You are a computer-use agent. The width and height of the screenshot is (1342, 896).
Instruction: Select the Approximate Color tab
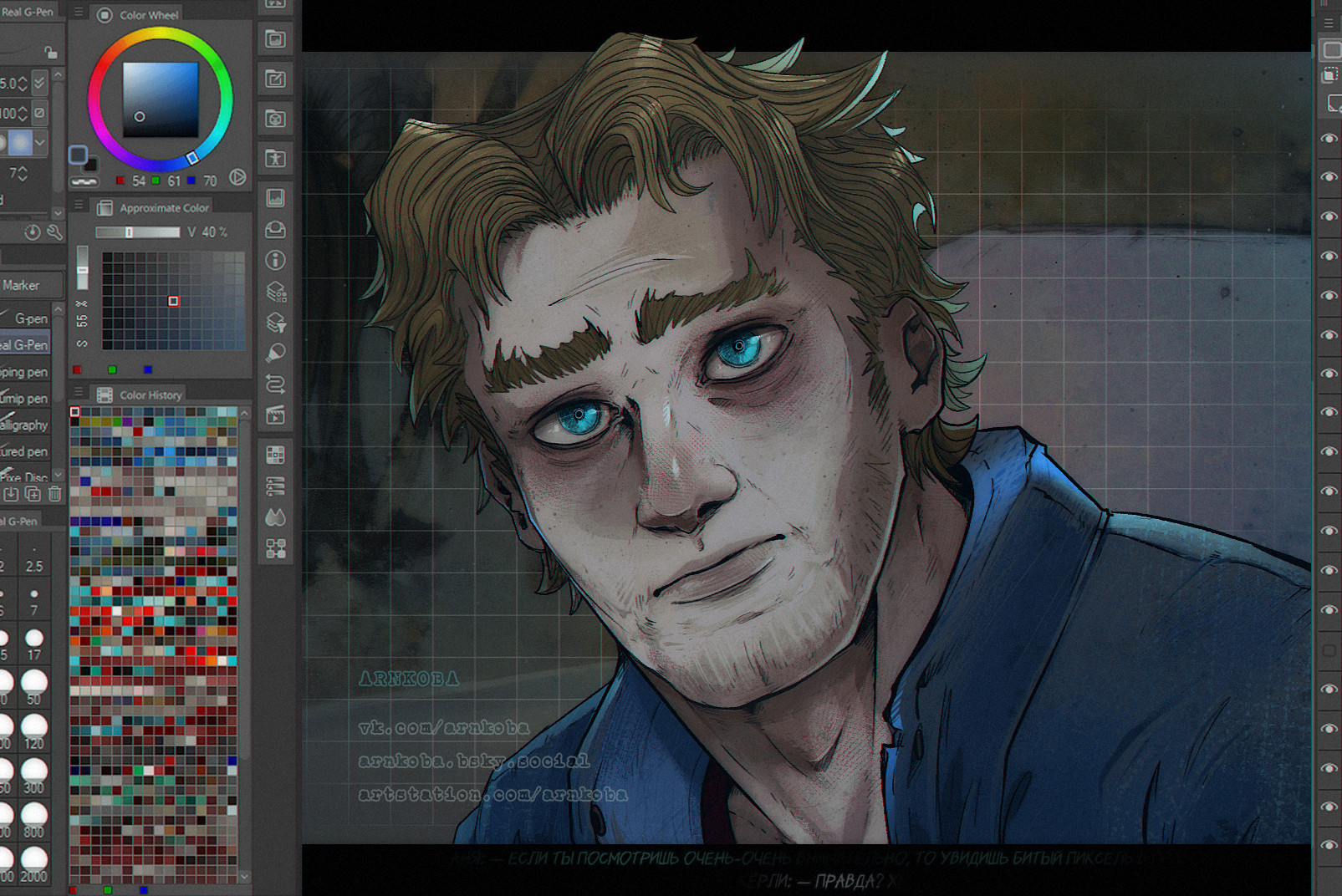(153, 207)
